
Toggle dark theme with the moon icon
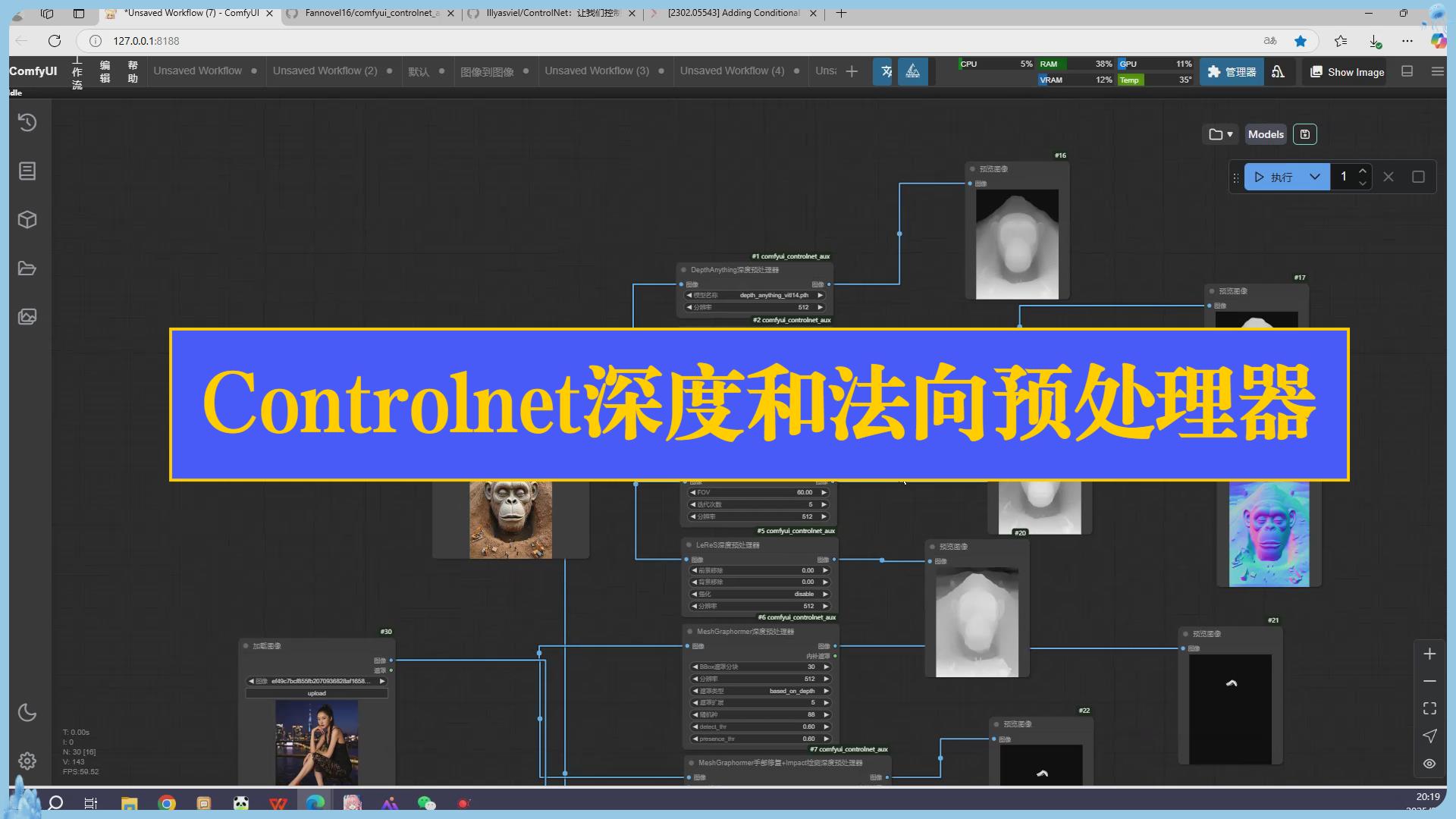(x=27, y=712)
